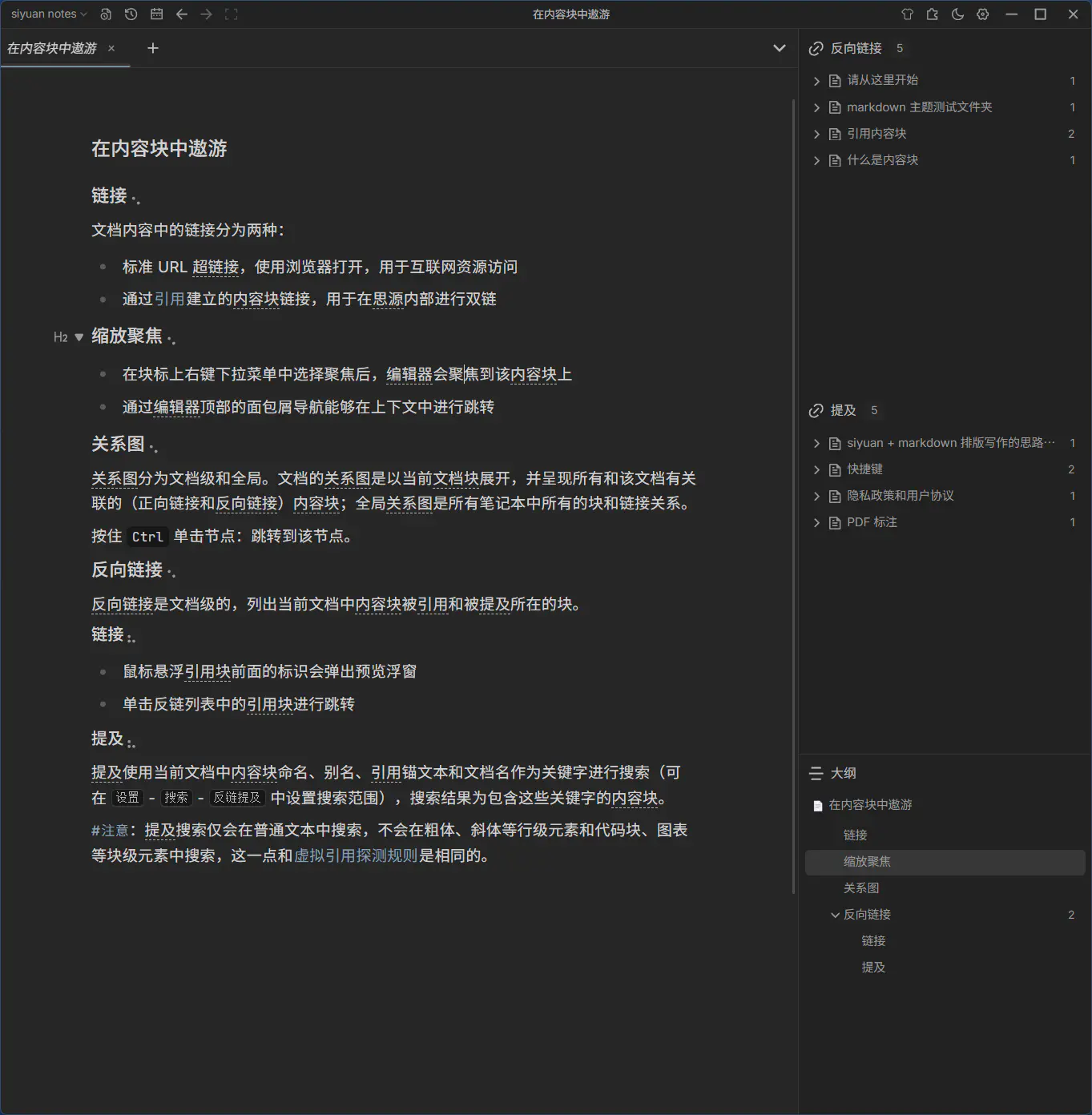Click the markdown 主题测试文件夹 backlink row
Image resolution: width=1092 pixels, height=1115 pixels.
(945, 107)
